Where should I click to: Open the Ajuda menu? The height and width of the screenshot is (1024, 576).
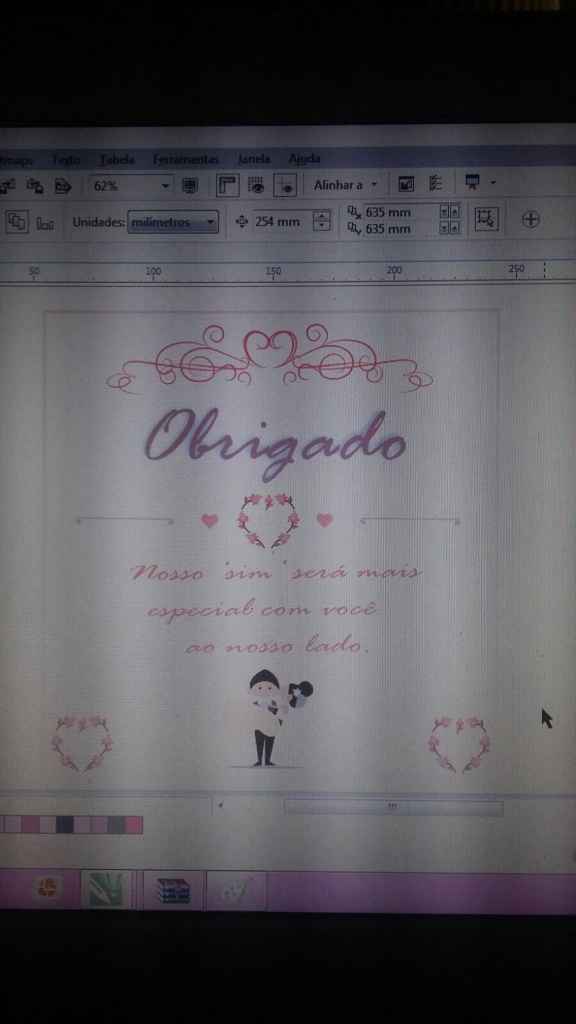304,159
